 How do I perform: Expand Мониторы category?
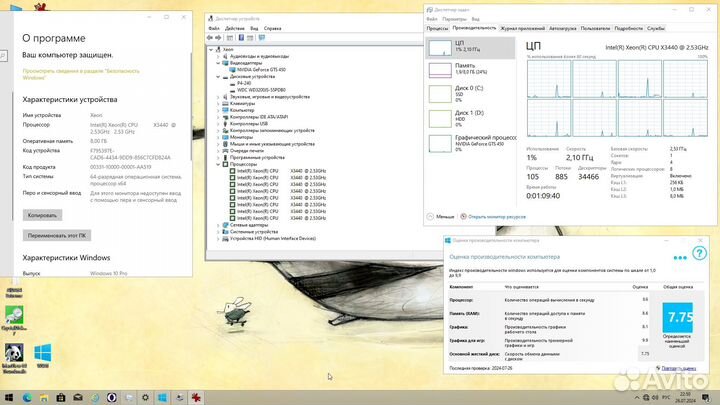(219, 137)
